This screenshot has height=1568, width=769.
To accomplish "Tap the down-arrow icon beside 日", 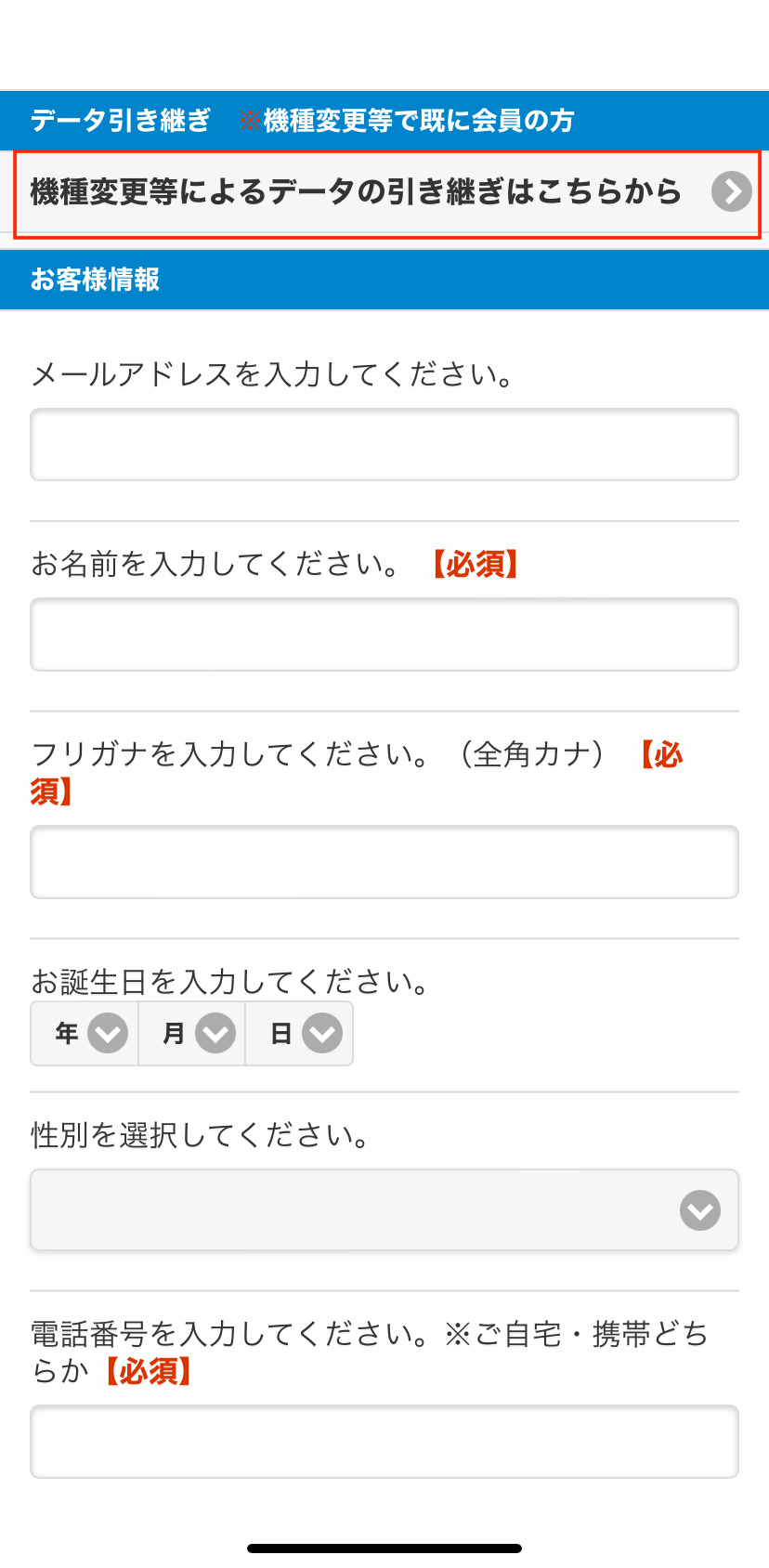I will (x=322, y=1033).
